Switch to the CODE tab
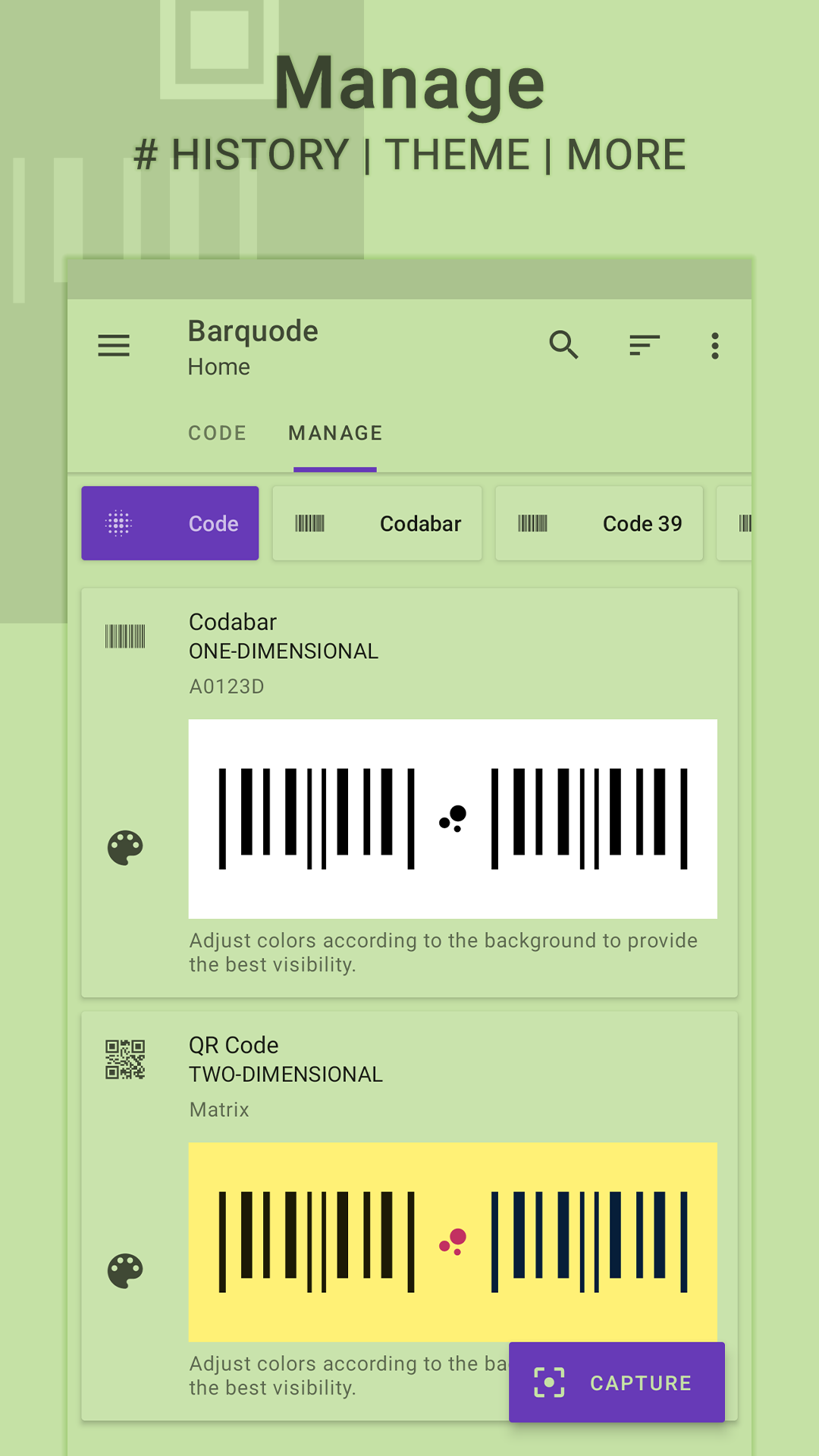The height and width of the screenshot is (1456, 819). [217, 433]
